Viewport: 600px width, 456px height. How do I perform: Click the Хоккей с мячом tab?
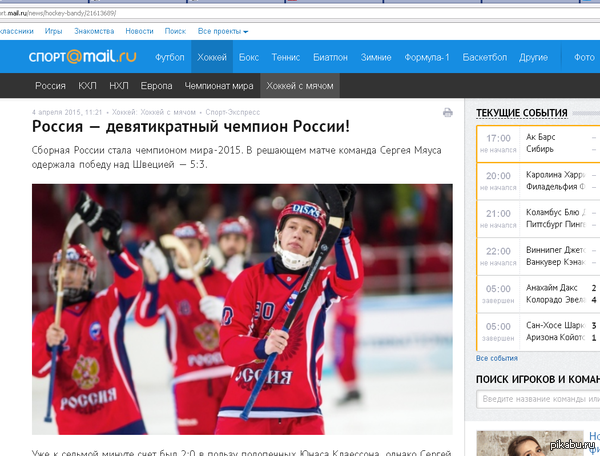pos(299,86)
